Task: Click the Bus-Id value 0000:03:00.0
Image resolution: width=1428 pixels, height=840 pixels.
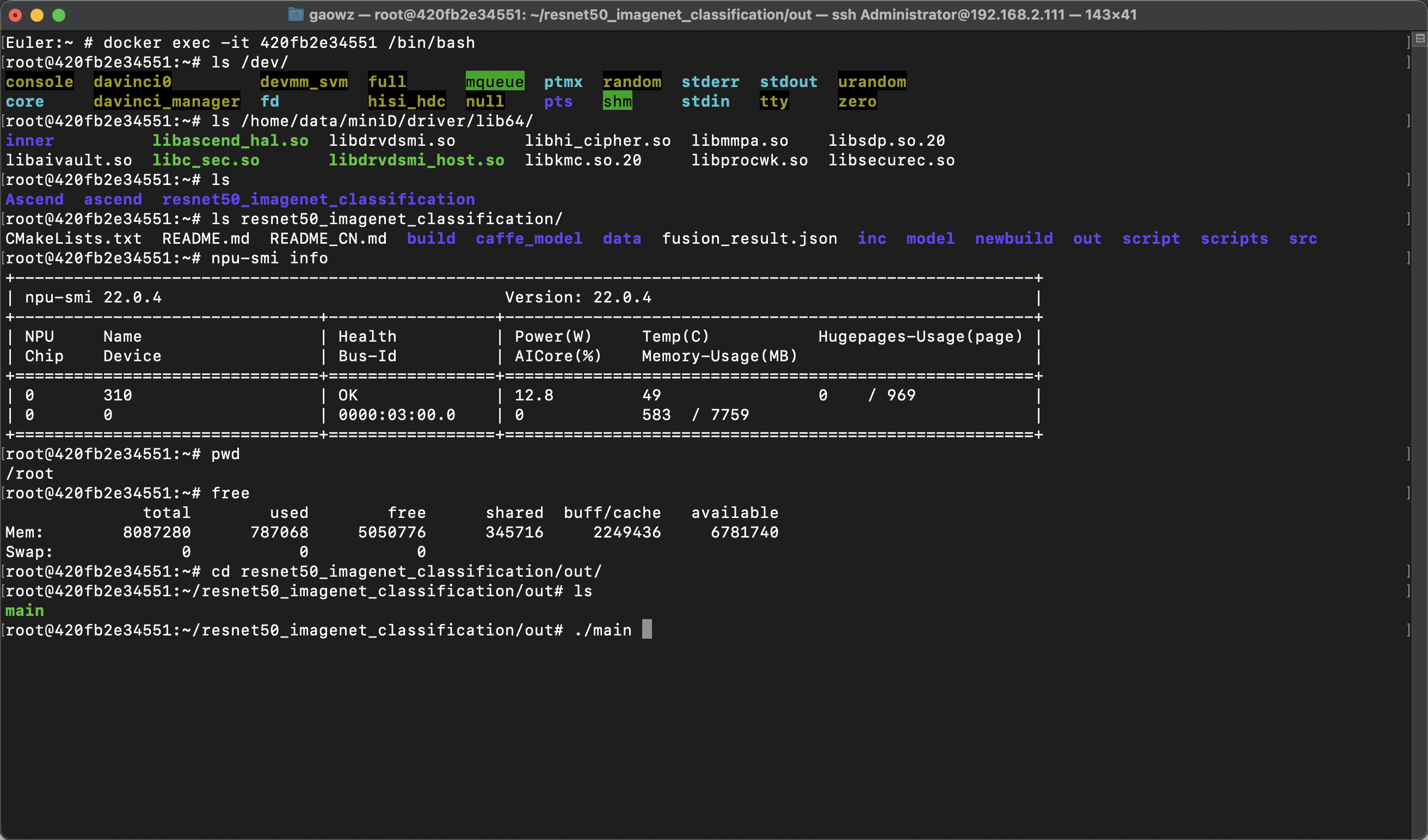Action: point(397,415)
